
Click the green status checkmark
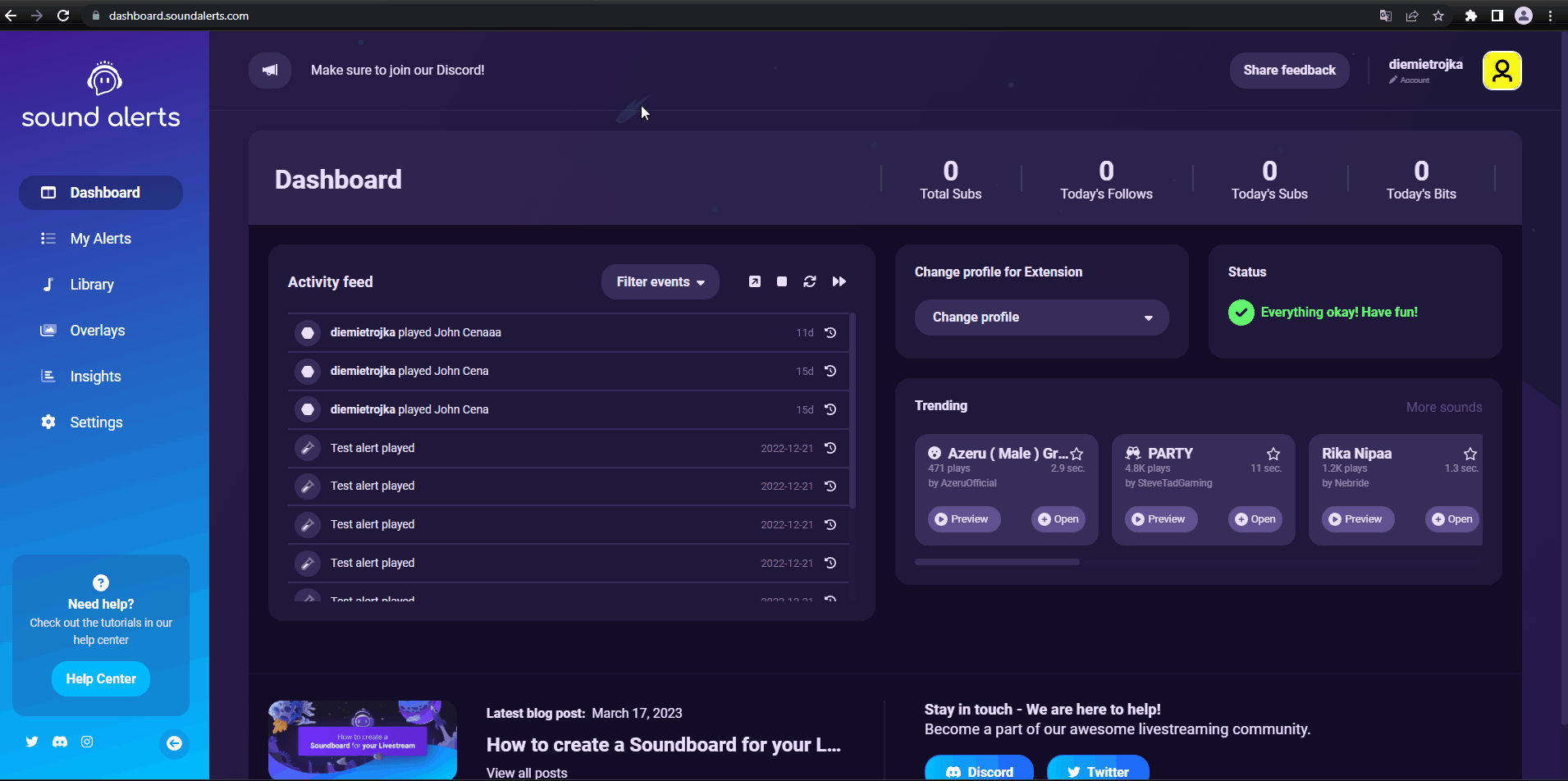click(1241, 313)
